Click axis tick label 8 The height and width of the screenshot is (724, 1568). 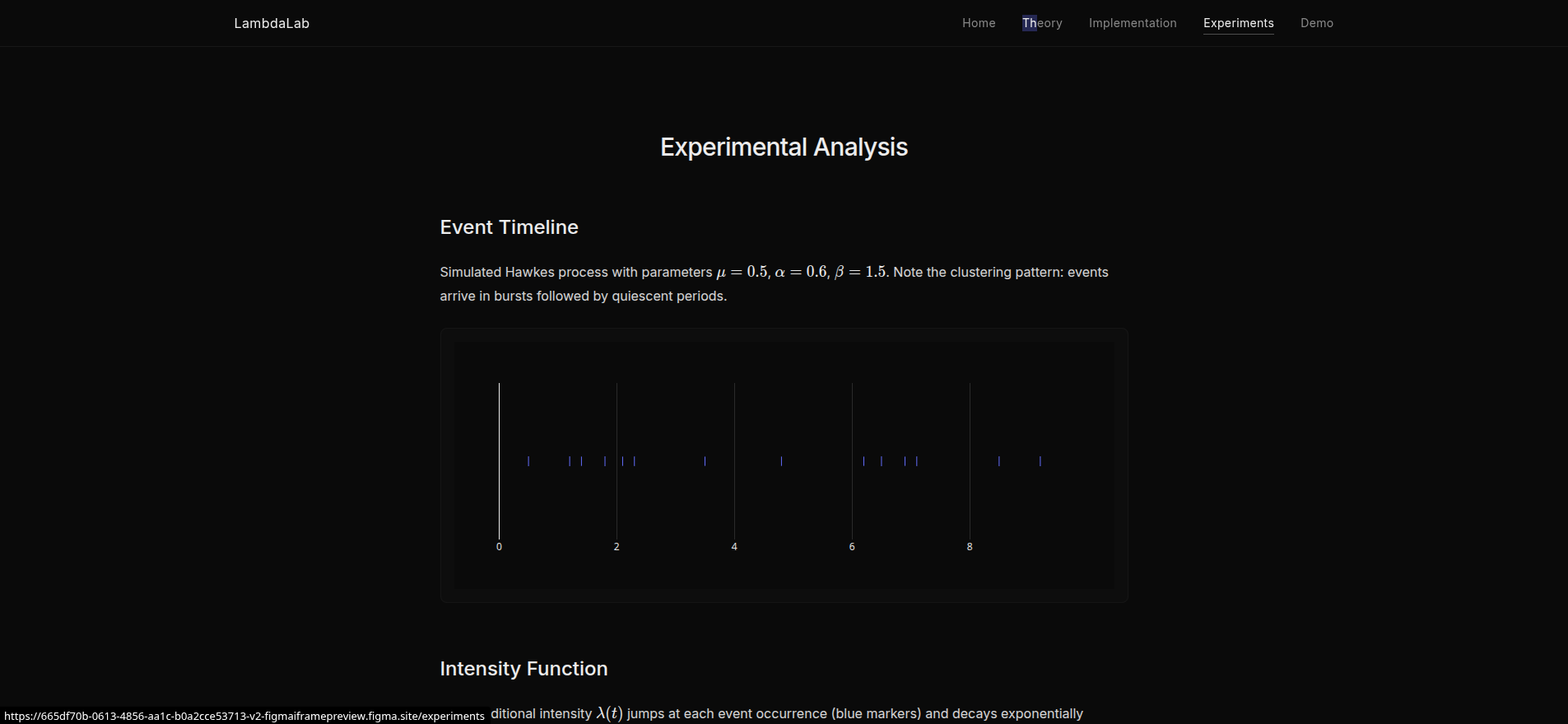click(x=970, y=547)
